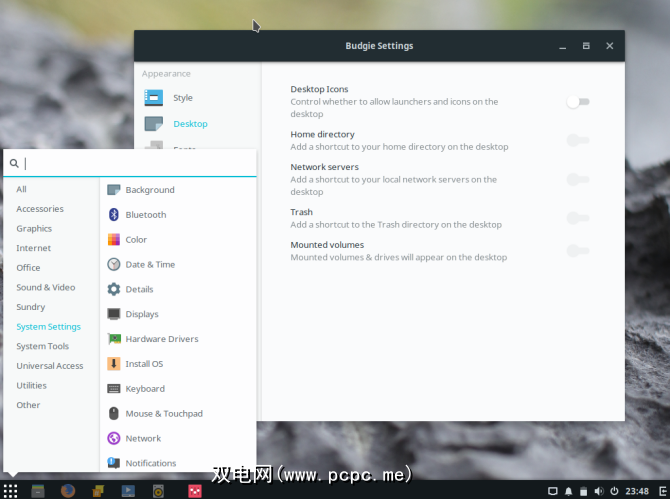Open the Bluetooth settings icon

pyautogui.click(x=114, y=214)
